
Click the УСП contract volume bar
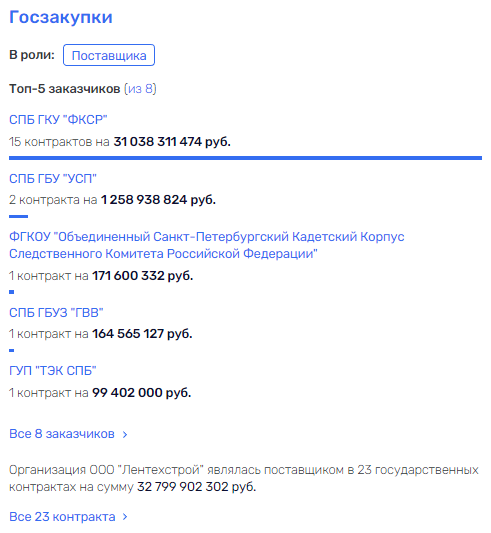coord(18,217)
